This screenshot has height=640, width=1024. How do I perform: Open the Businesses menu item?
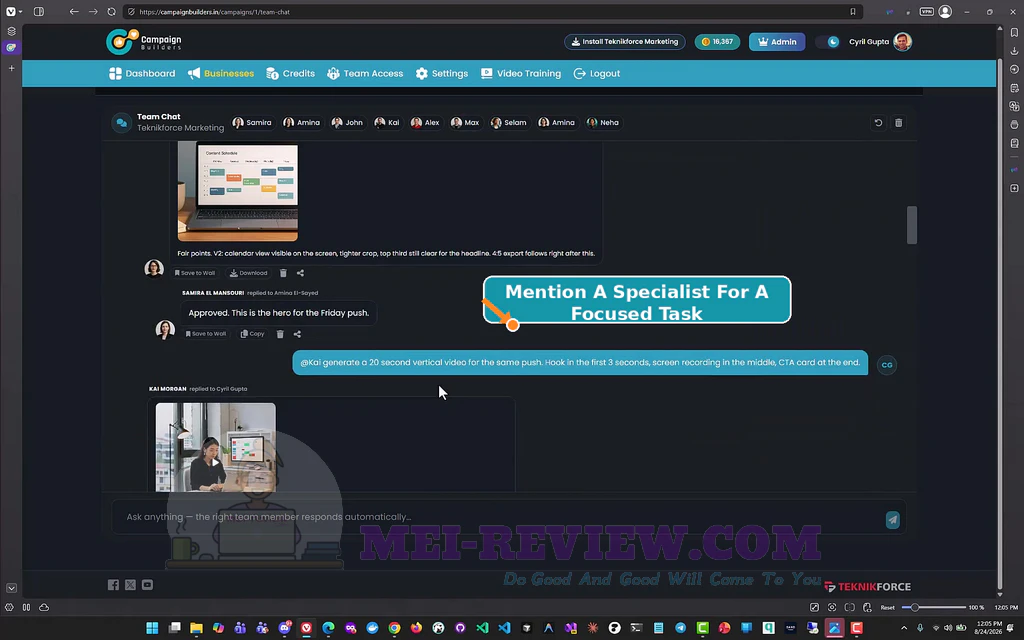221,73
